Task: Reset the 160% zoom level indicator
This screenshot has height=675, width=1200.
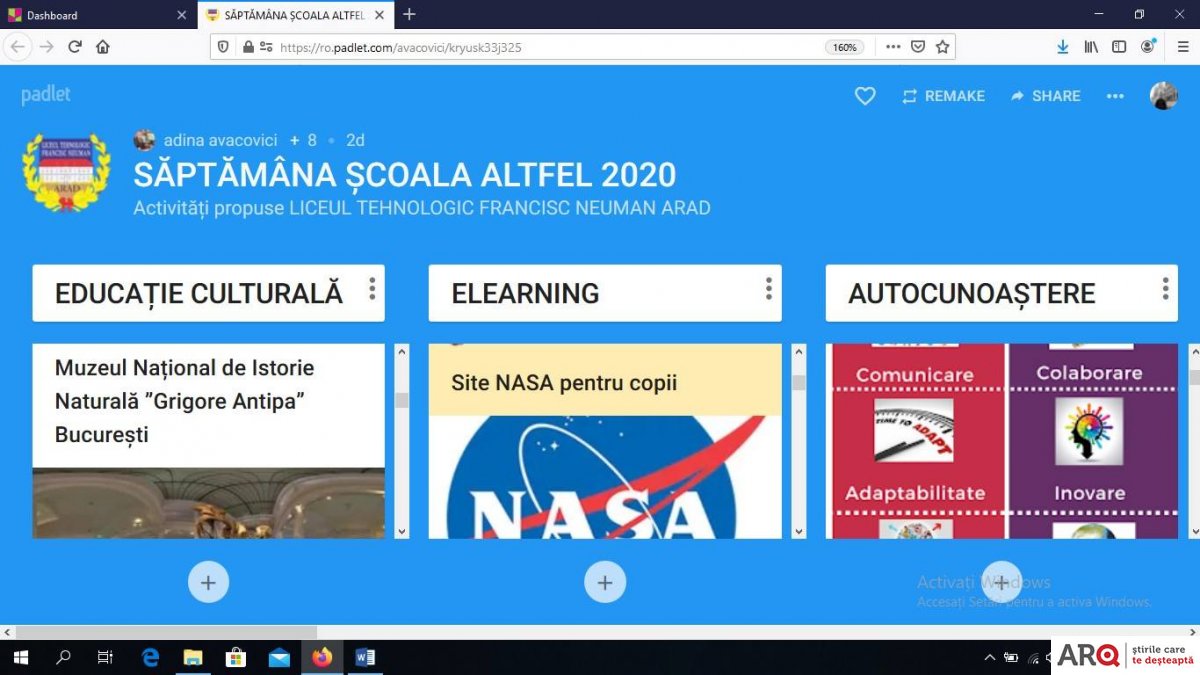Action: 845,47
